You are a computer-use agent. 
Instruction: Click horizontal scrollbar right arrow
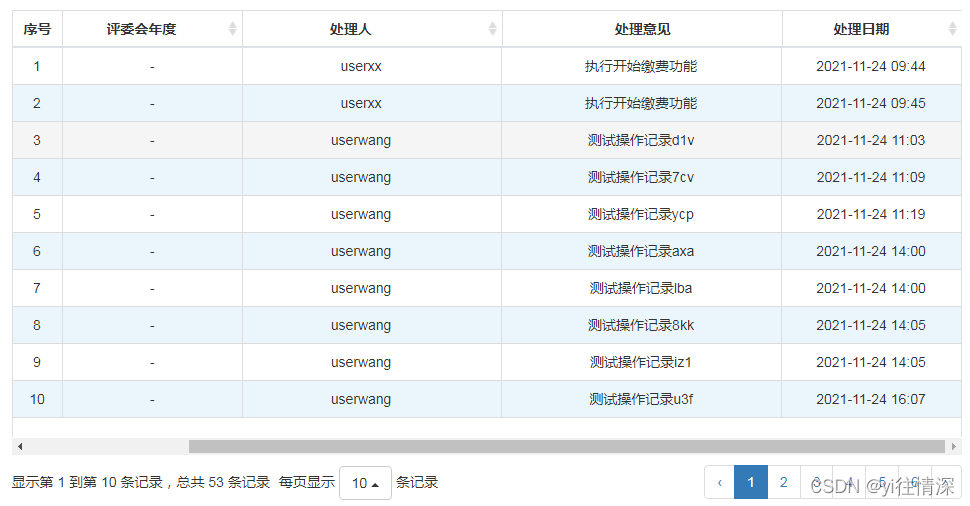(953, 446)
